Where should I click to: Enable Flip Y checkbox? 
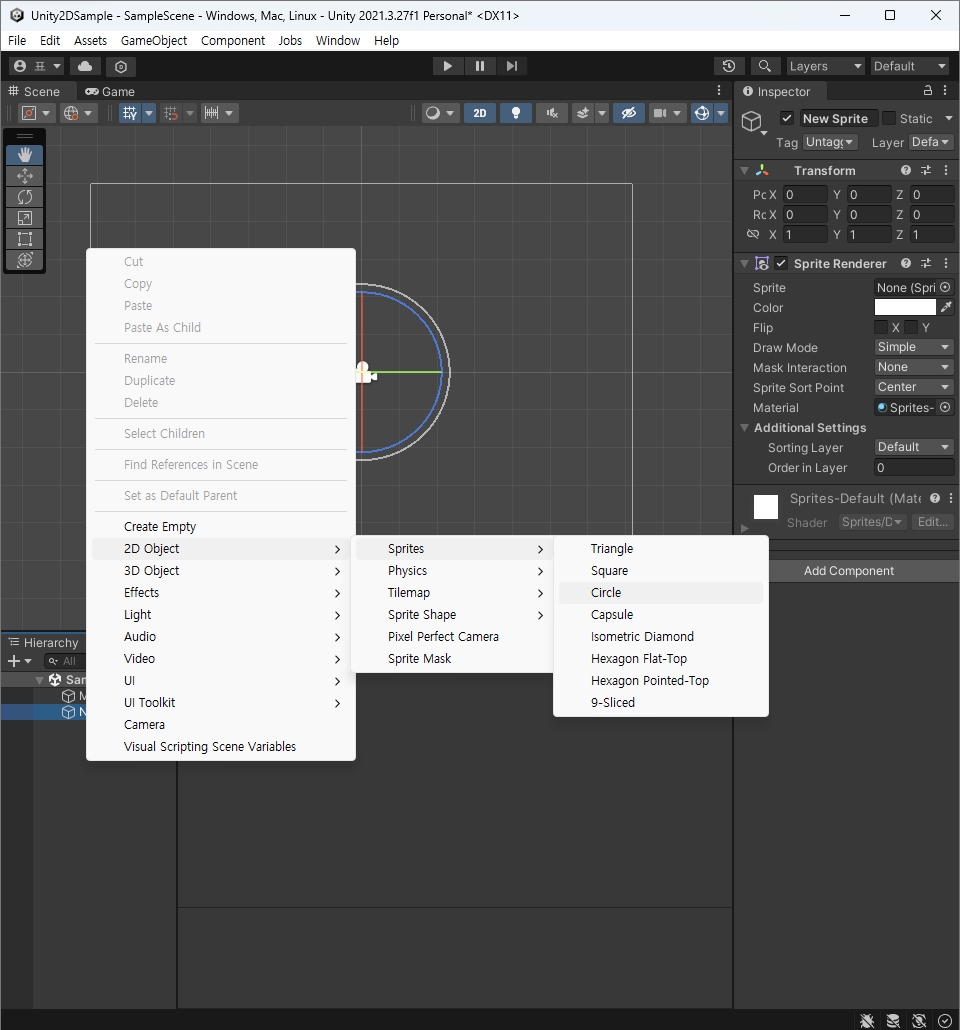point(911,327)
